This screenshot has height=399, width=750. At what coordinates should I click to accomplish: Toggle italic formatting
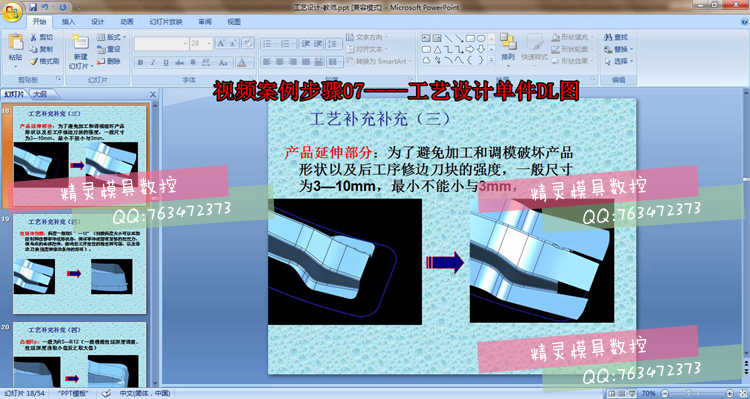(x=154, y=62)
